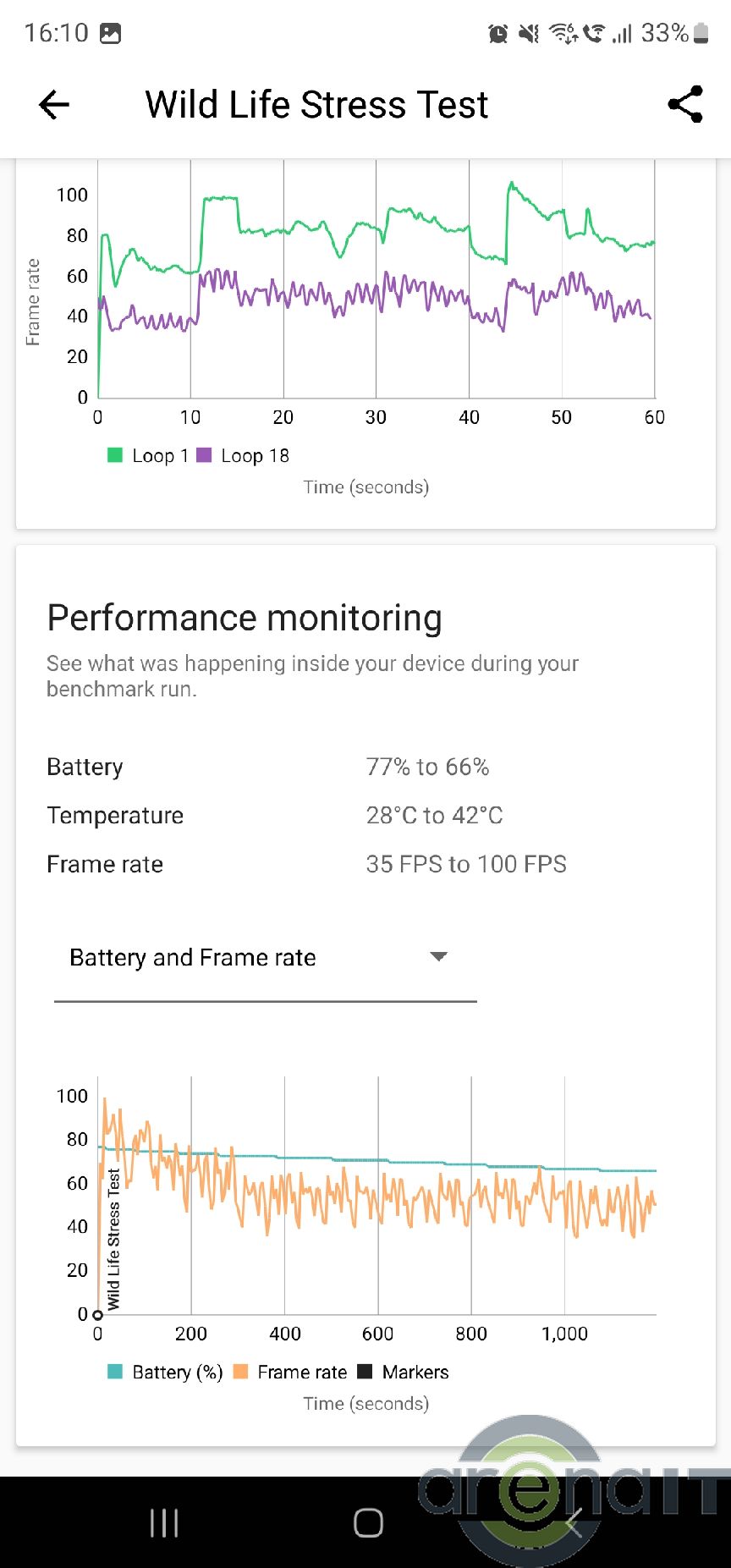This screenshot has height=1568, width=731.
Task: Tap the Wild Life Stress Test title
Action: [316, 105]
